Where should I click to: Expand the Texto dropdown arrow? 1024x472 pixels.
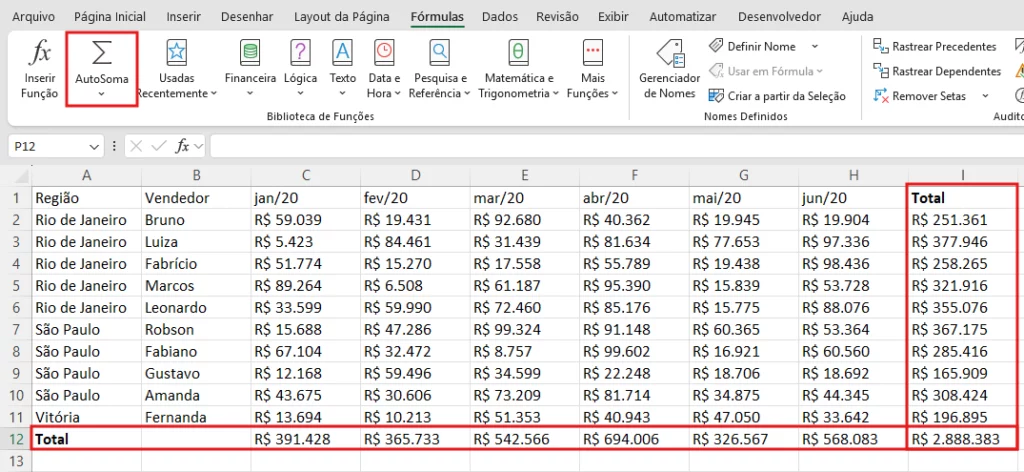(x=342, y=93)
